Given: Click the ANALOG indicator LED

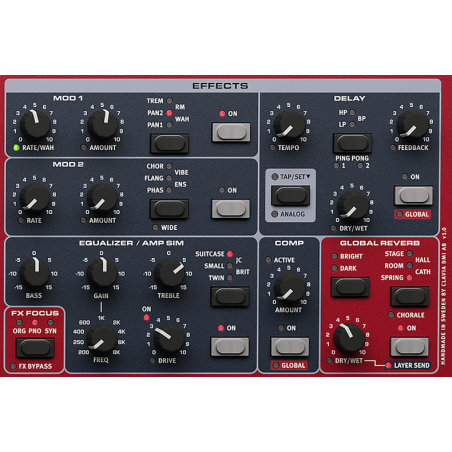Looking at the screenshot, I should pos(274,214).
